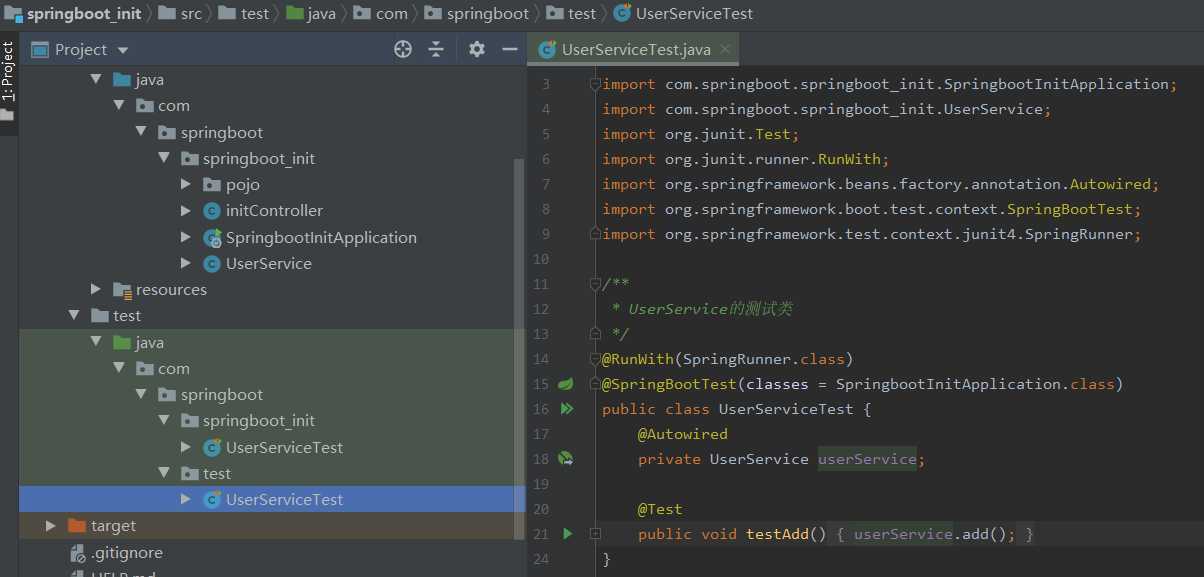The height and width of the screenshot is (577, 1204).
Task: Select the highlighted UserServiceTest tree row
Action: [272, 499]
